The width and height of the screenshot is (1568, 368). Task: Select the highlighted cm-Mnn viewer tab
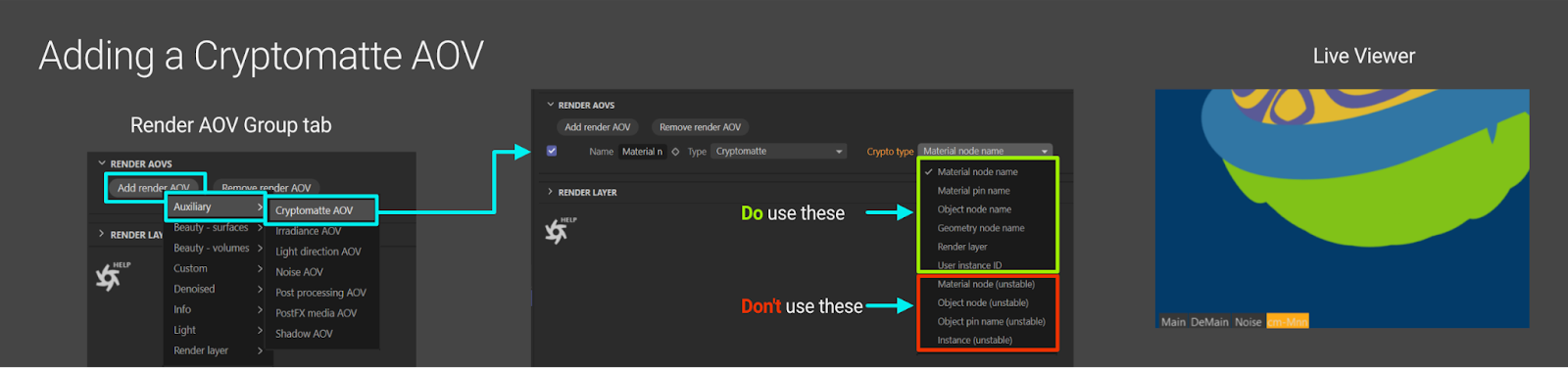pyautogui.click(x=1287, y=322)
